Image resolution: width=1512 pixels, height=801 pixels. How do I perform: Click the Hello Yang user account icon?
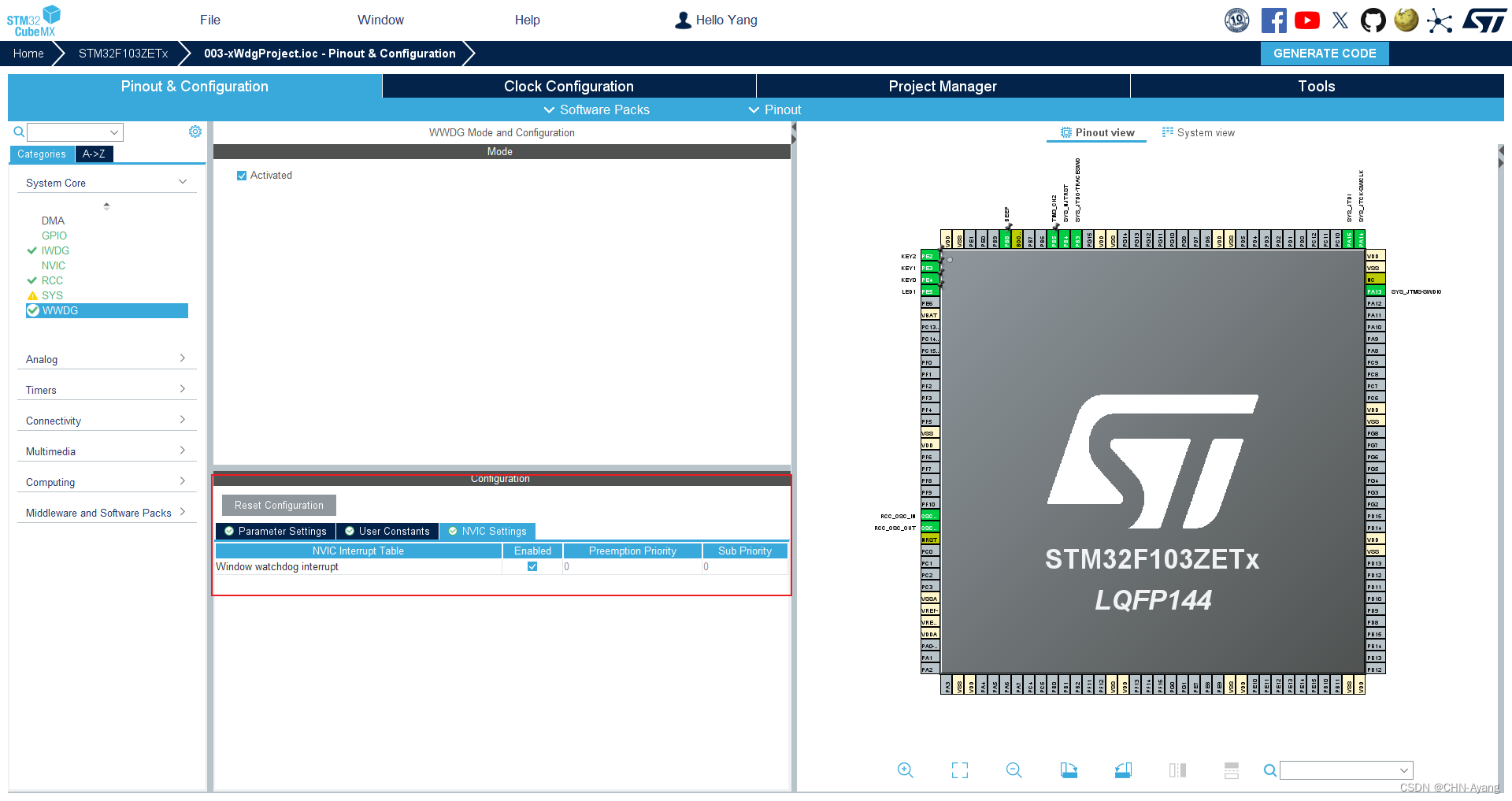(x=683, y=20)
